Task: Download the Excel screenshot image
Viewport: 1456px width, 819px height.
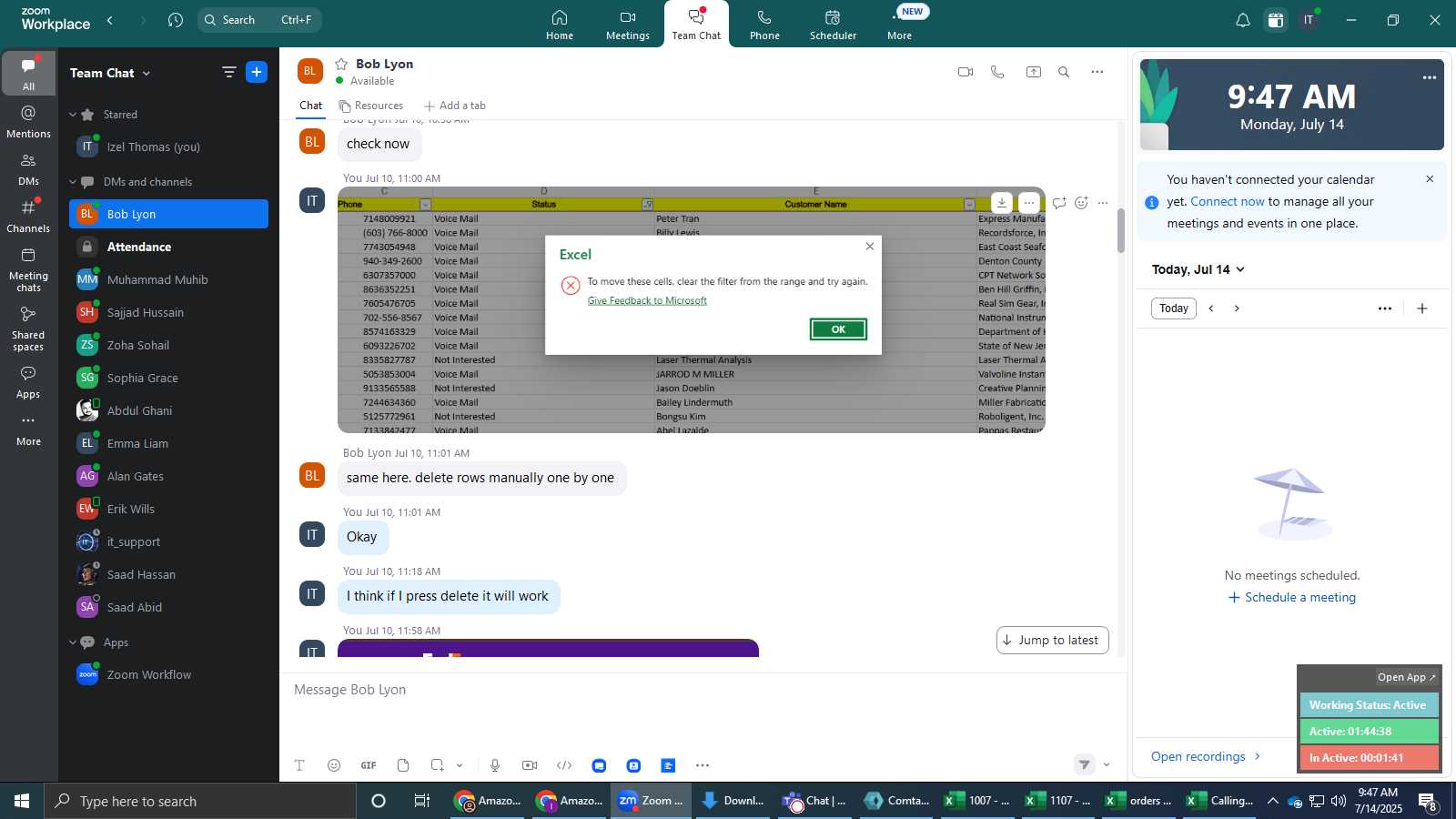Action: coord(1001,203)
